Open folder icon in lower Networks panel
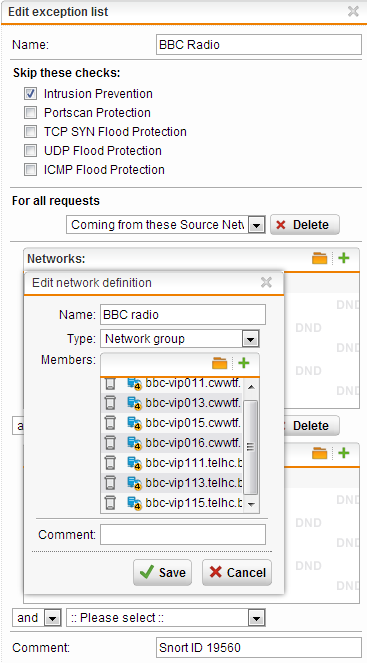 pos(320,453)
